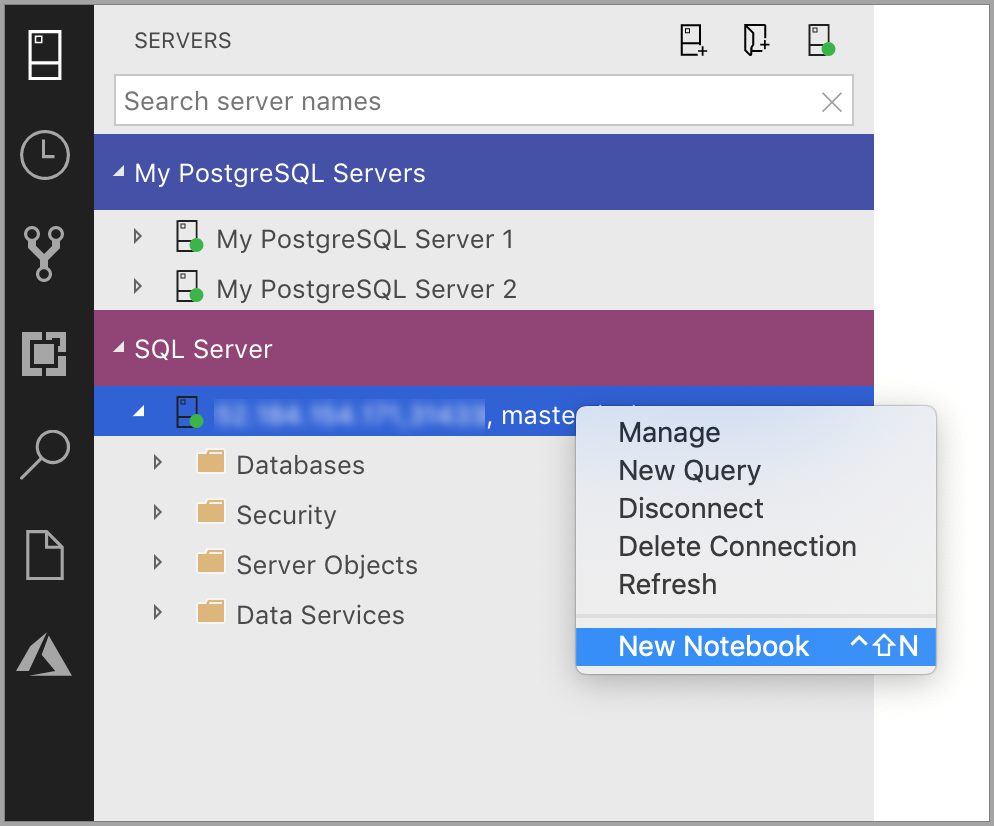The image size is (994, 826).
Task: Select My PostgreSQL Server 1 label
Action: point(365,240)
